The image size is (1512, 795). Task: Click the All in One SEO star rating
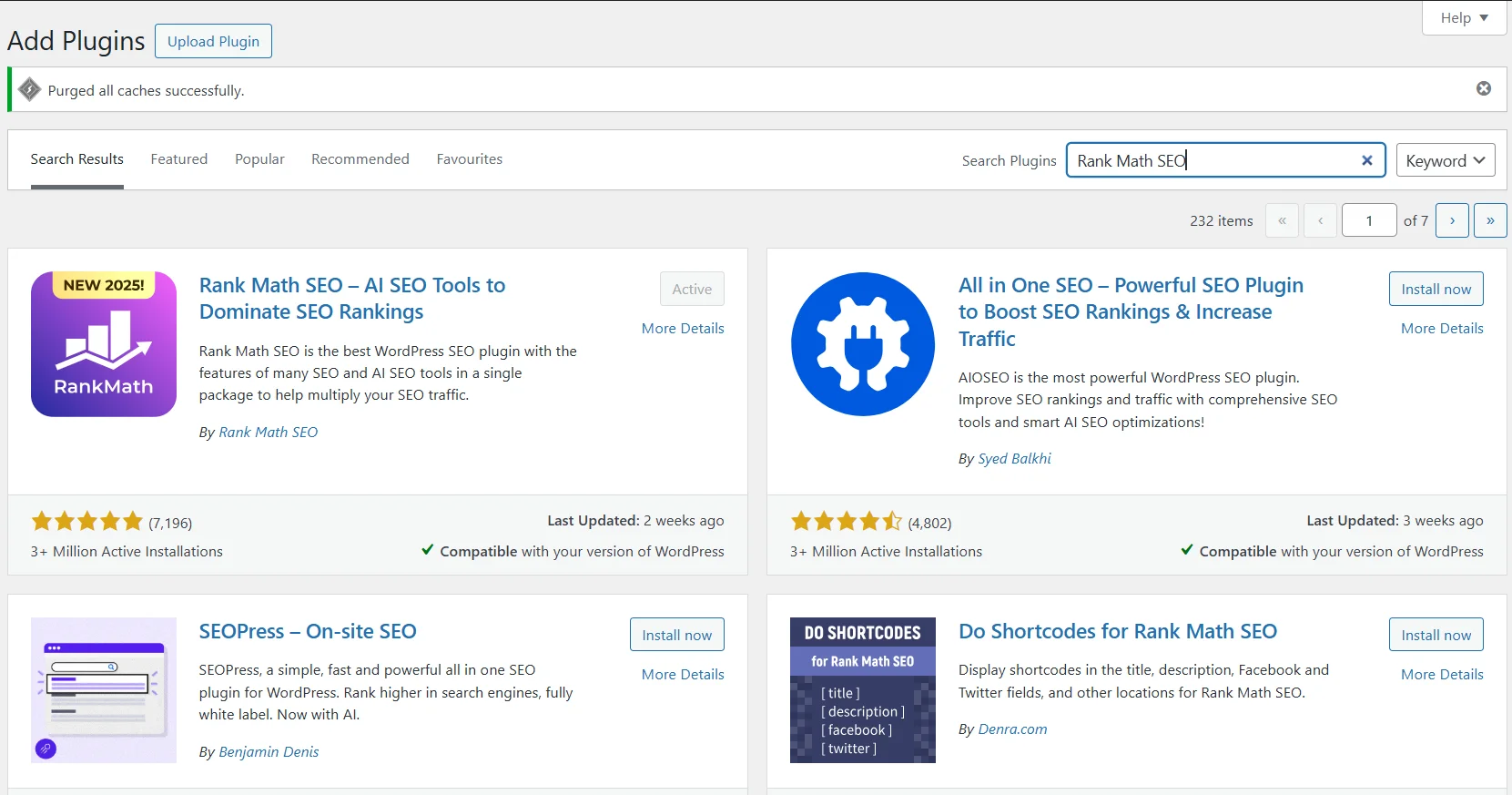[x=847, y=521]
